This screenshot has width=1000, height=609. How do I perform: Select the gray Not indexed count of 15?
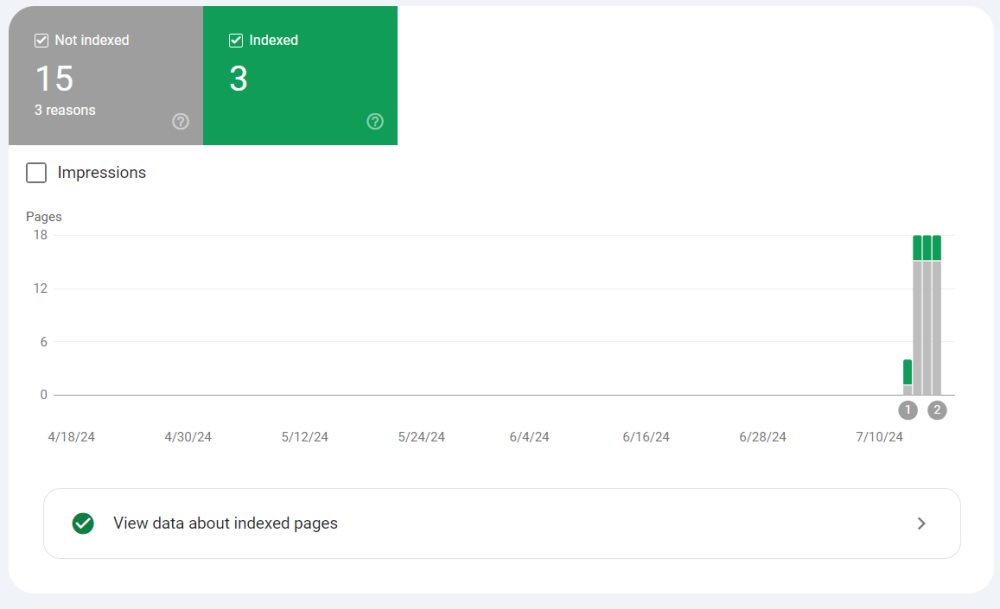pyautogui.click(x=54, y=79)
